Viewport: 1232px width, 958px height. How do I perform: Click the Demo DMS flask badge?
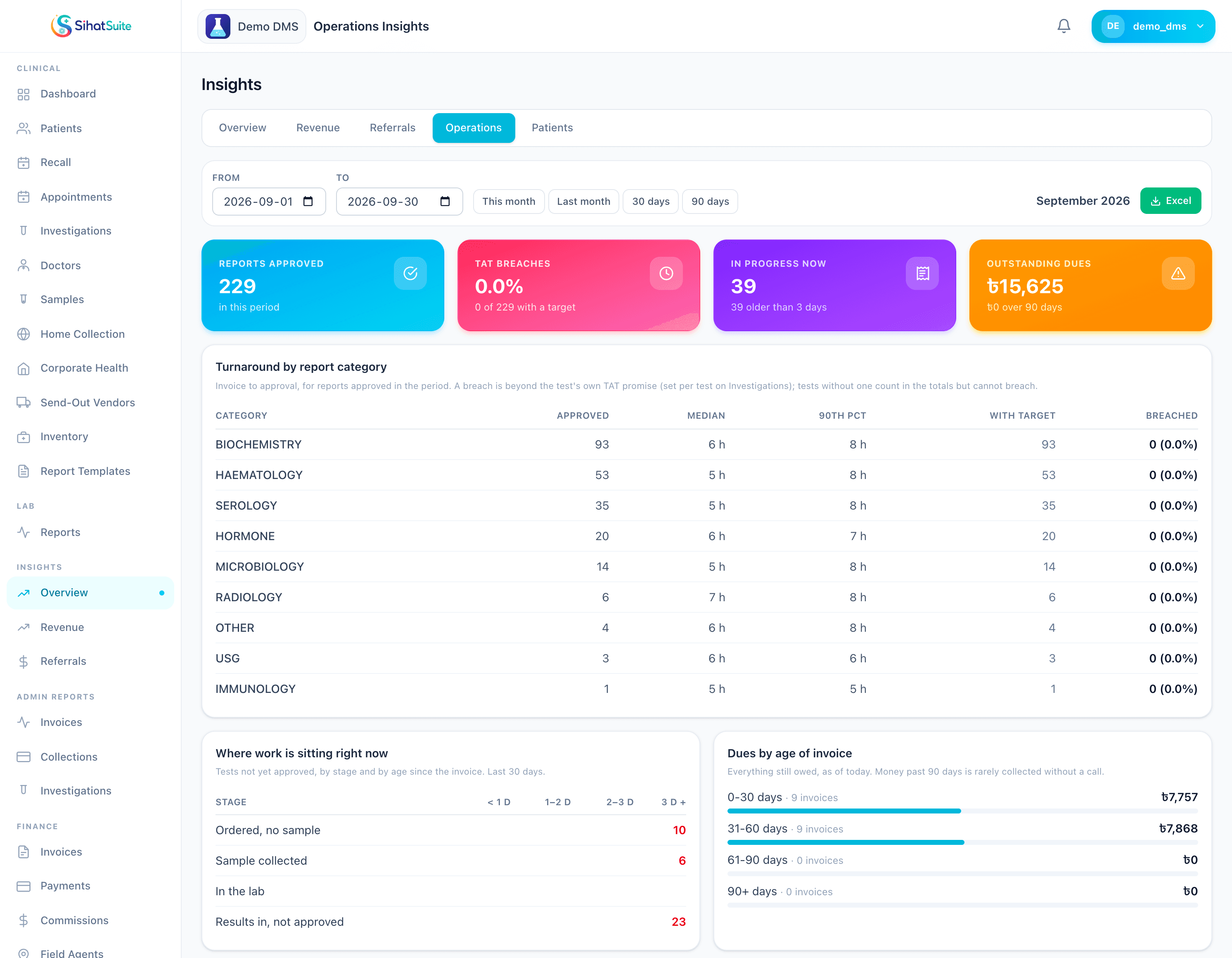click(x=251, y=26)
